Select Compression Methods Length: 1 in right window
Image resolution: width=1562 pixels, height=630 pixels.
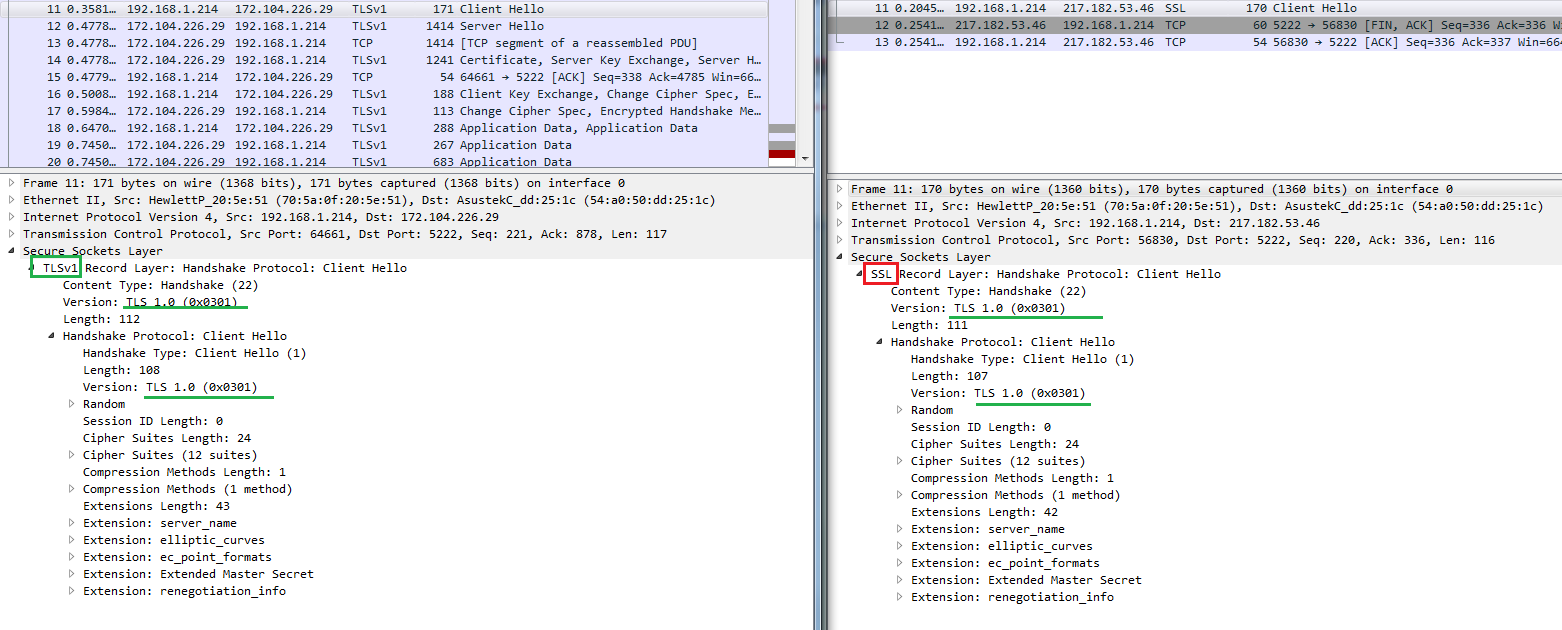click(x=1012, y=478)
